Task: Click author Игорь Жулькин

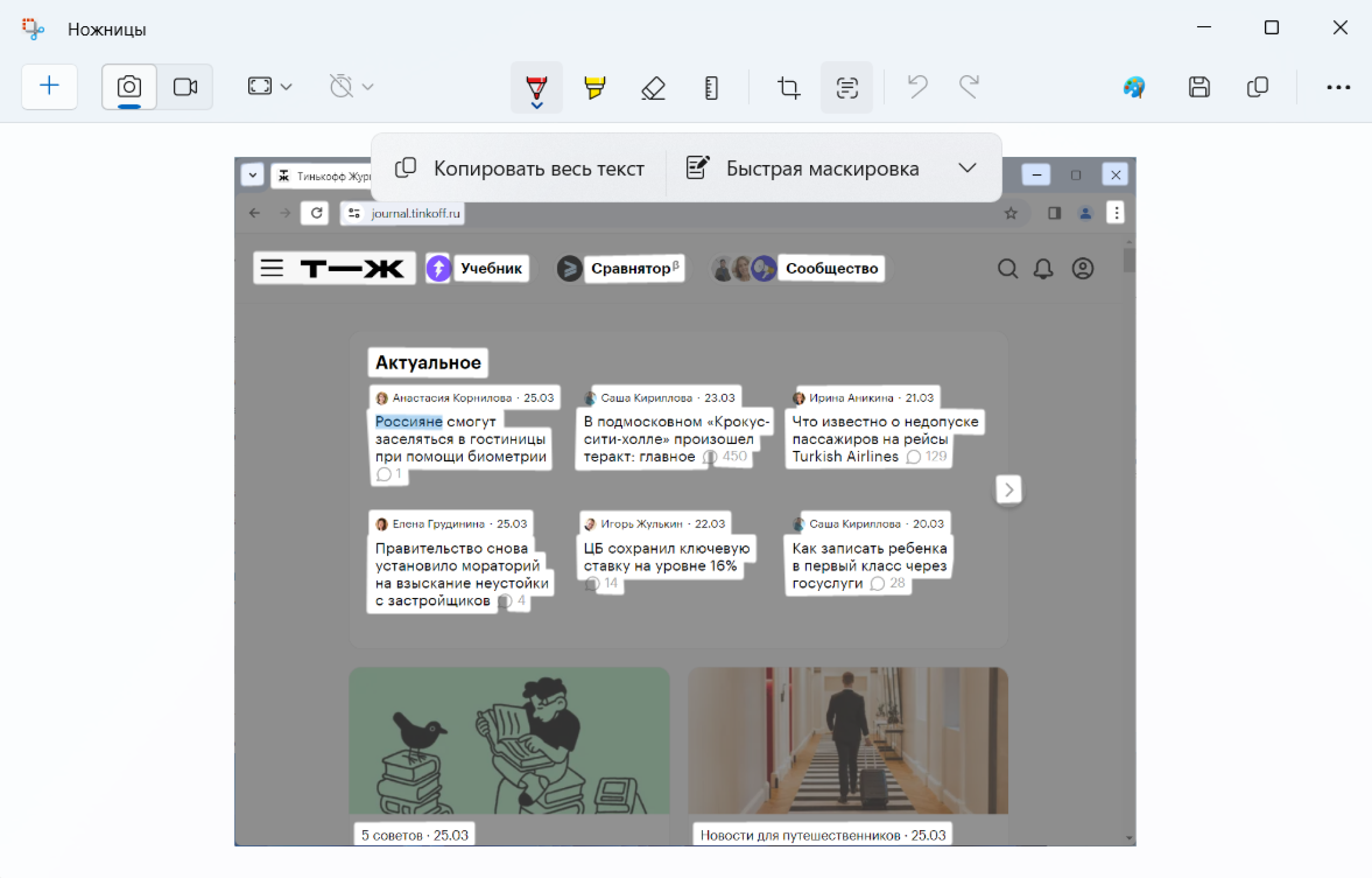Action: coord(641,524)
